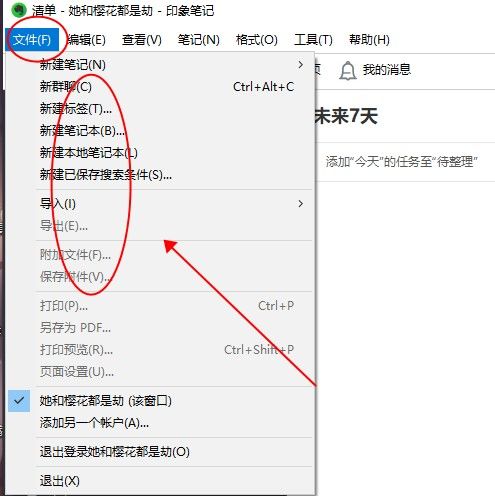This screenshot has height=496, width=495.
Task: Open the 笔记(N) menu in the menu bar
Action: 199,40
